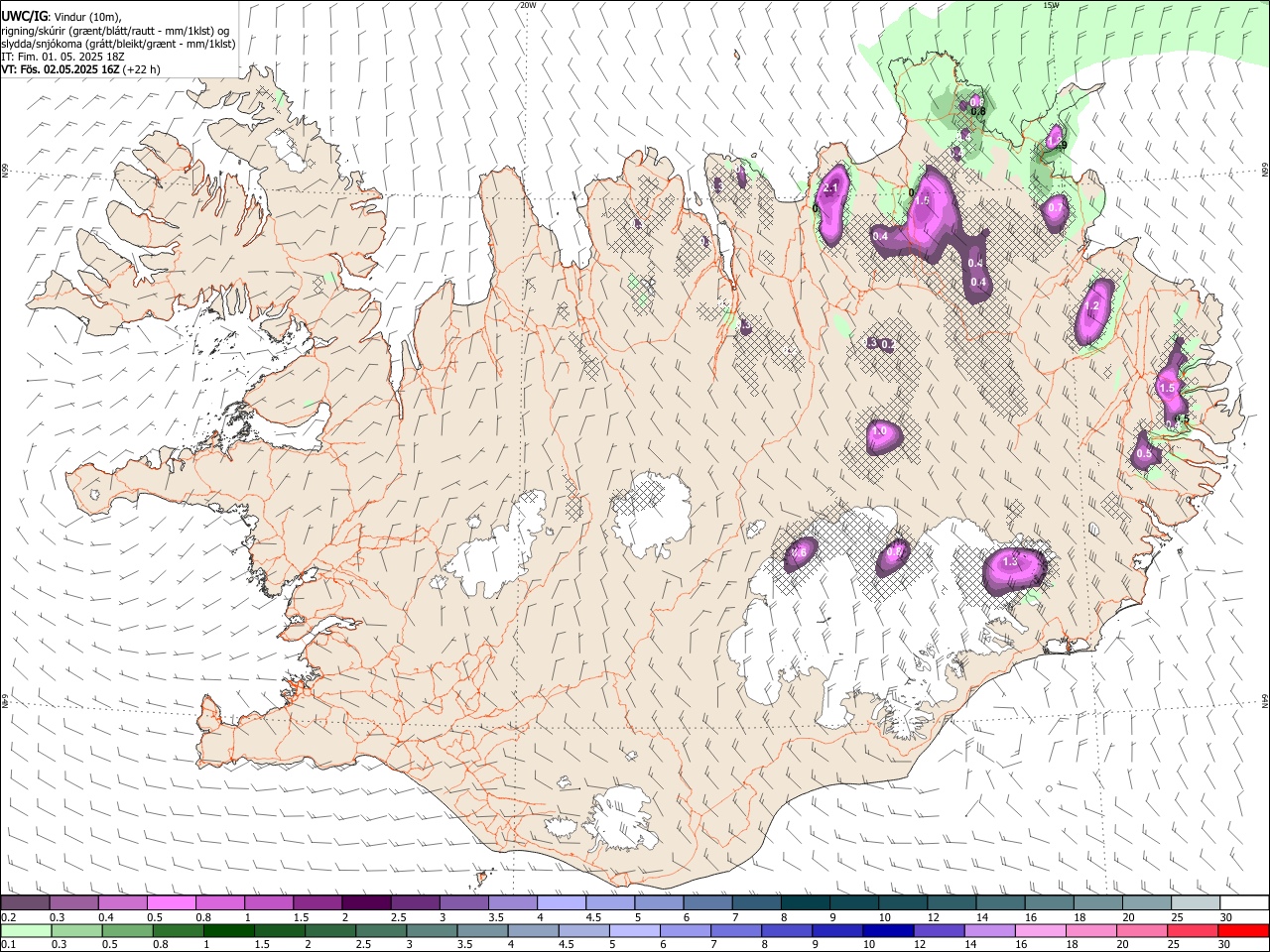
Task: Click the white swatch ending the upper legend
Action: (1244, 903)
